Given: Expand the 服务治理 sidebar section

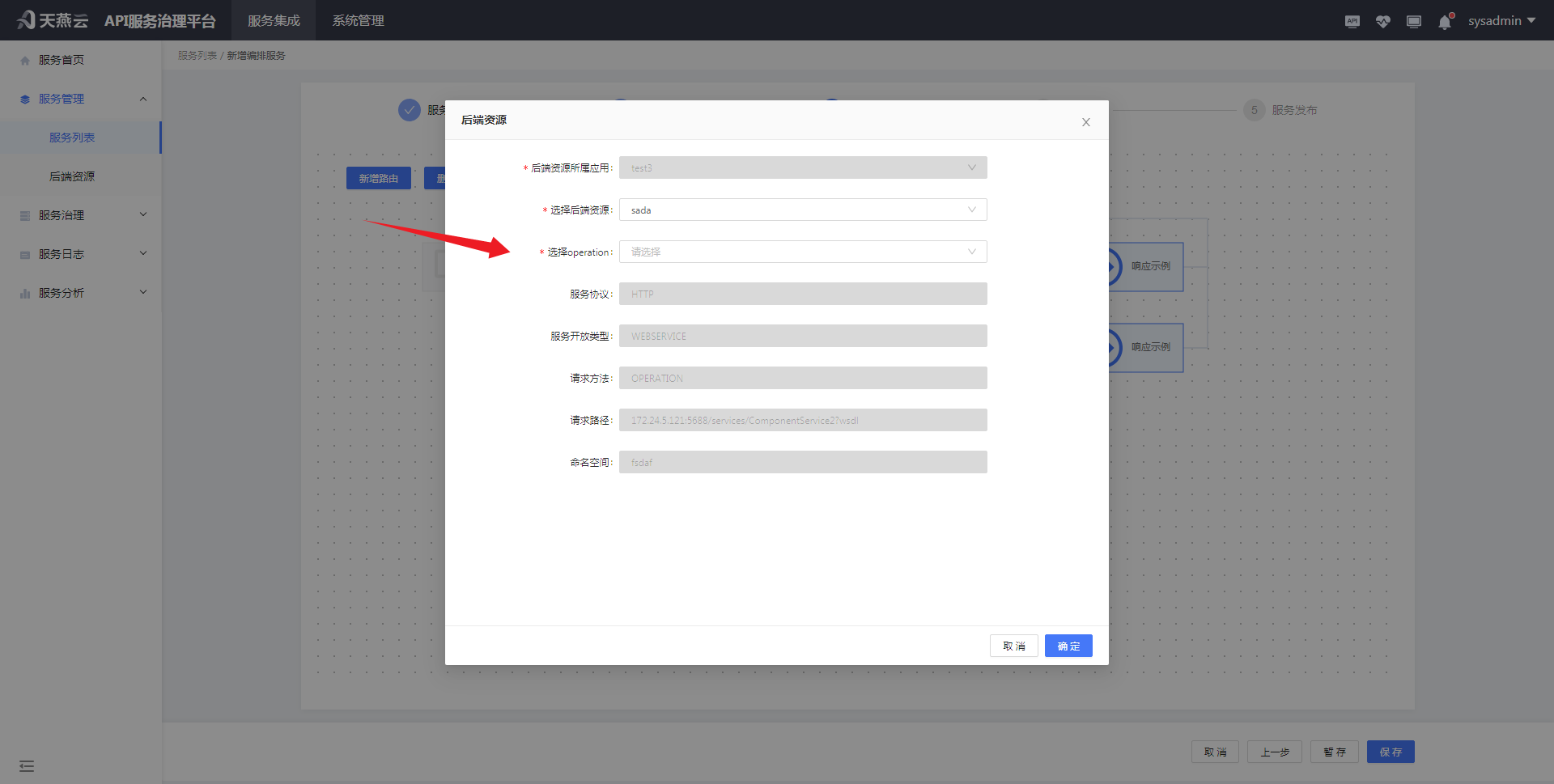Looking at the screenshot, I should (81, 215).
